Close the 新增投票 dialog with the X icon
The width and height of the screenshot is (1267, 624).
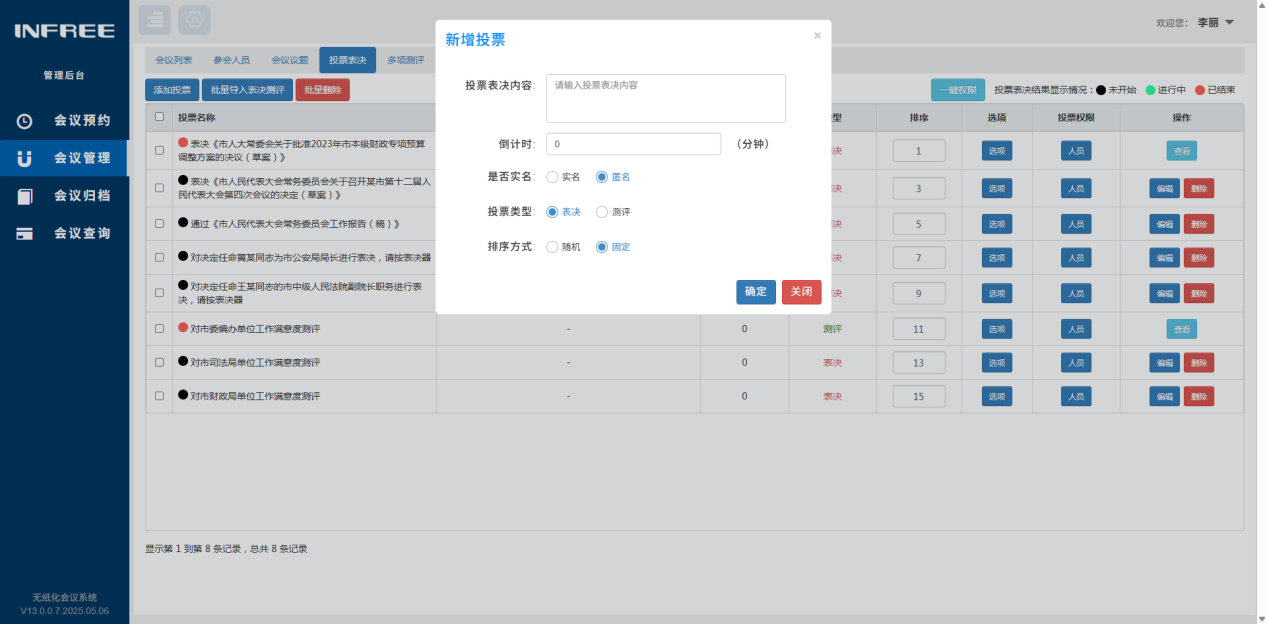point(817,35)
